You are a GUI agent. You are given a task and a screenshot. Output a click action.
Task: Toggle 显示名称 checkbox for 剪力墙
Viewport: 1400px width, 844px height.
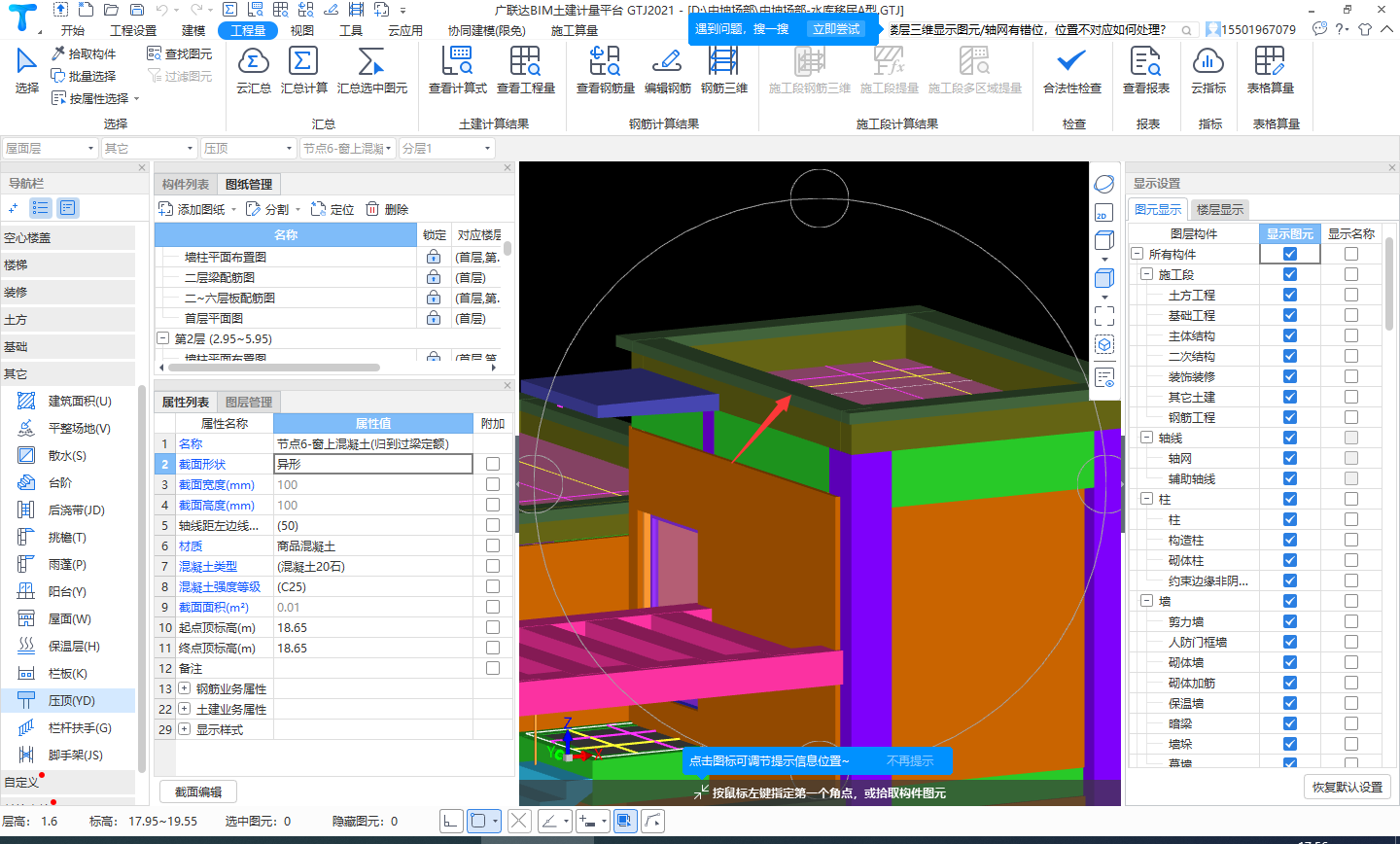1350,621
